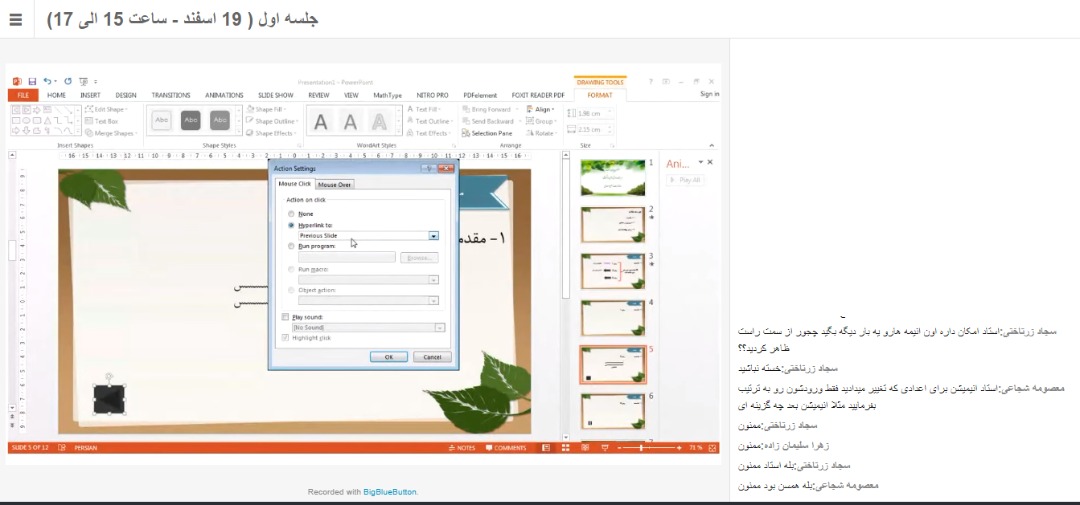Open the Hyperlink to dropdown list
Viewport: 1080px width, 505px height.
[434, 236]
